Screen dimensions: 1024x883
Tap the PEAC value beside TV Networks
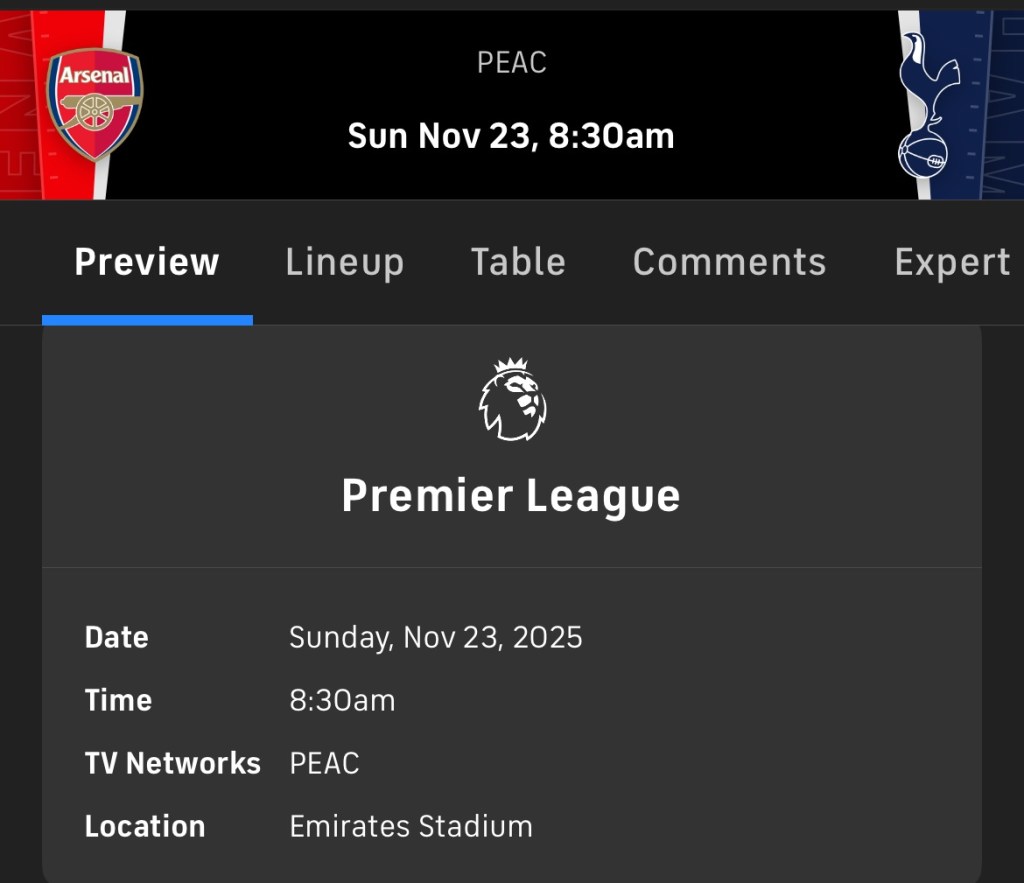[324, 763]
